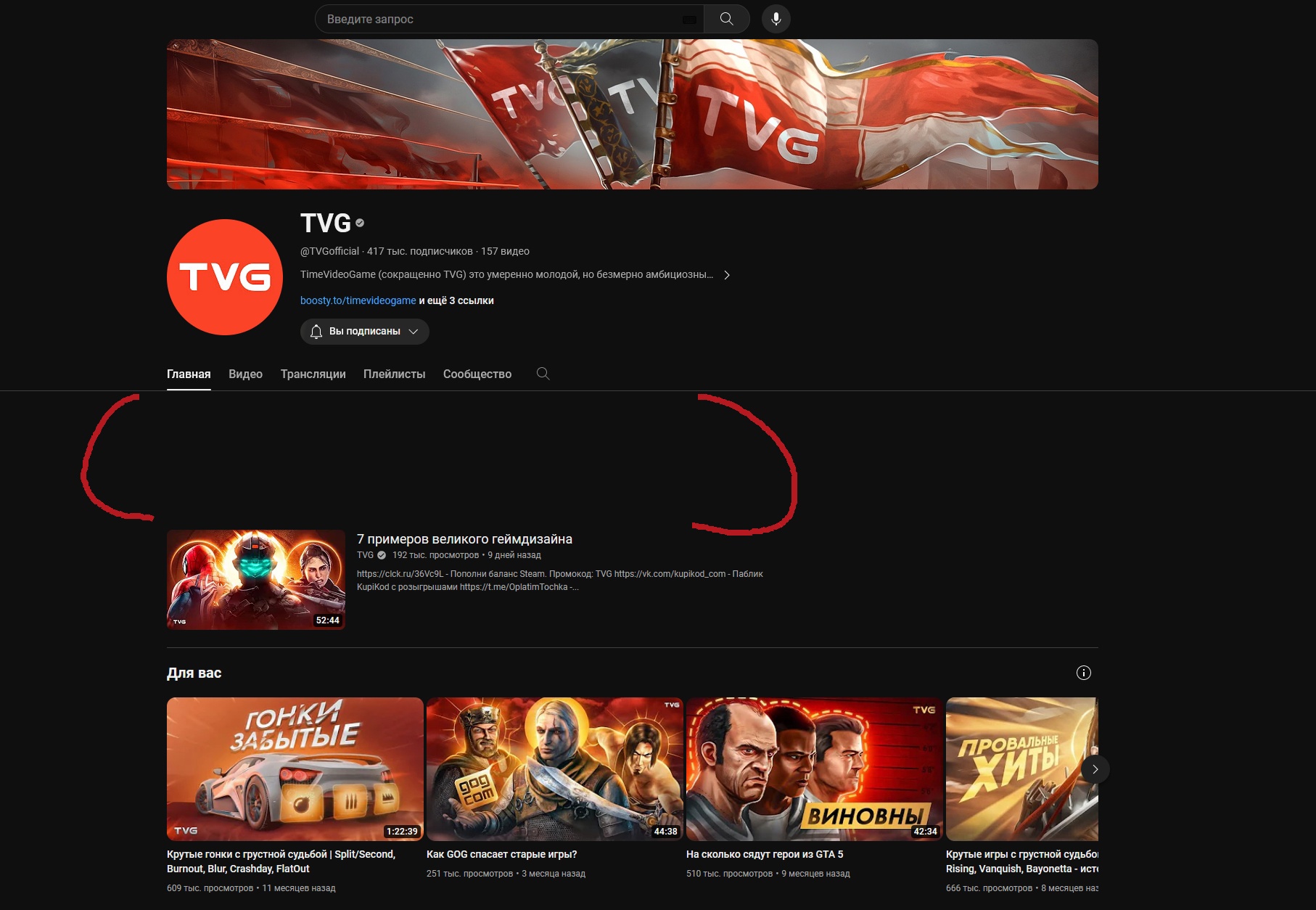This screenshot has width=1316, height=910.
Task: Show 'и ещё 3 ссылки' additional links
Action: pyautogui.click(x=456, y=300)
